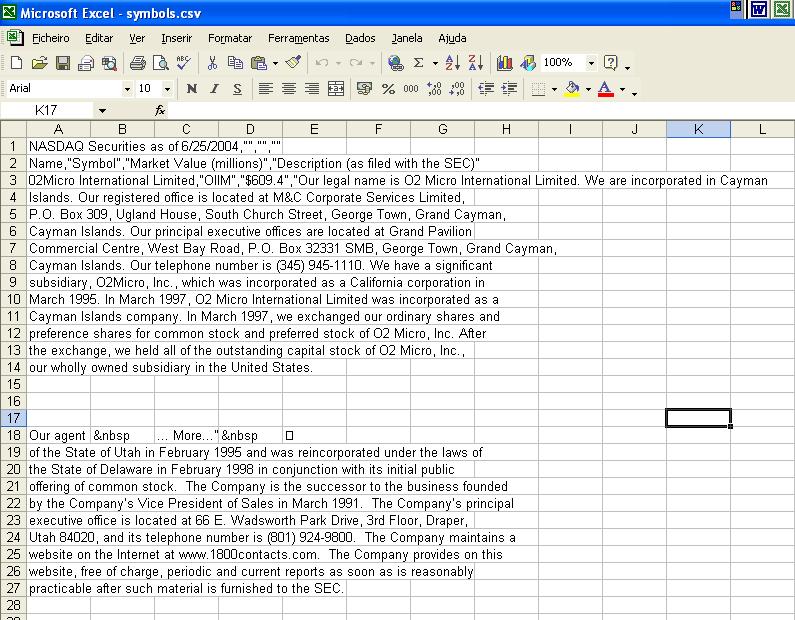Apply Currency style icon
795x620 pixels.
click(x=364, y=89)
